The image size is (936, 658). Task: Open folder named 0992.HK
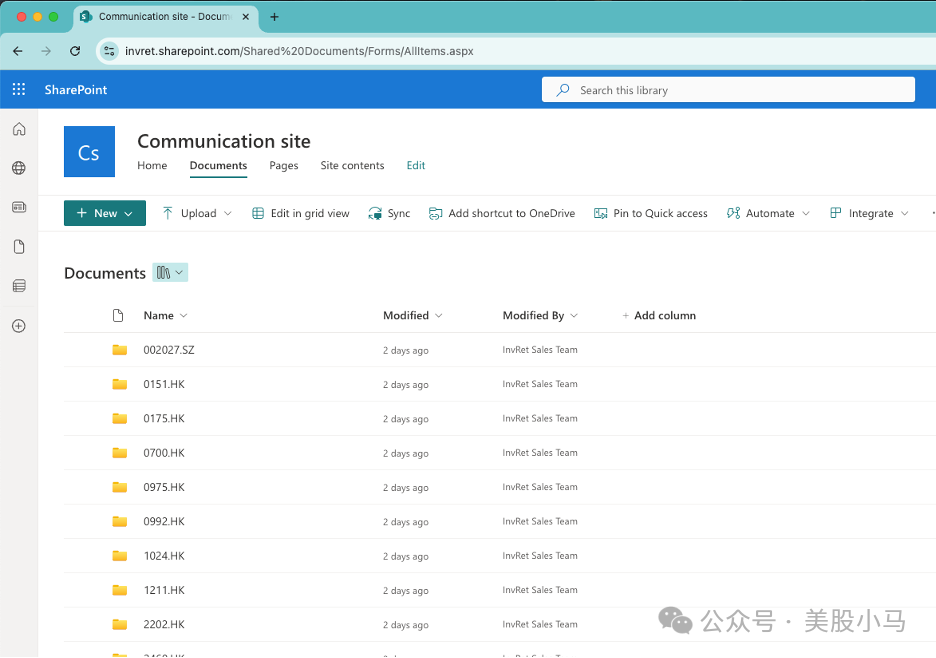pos(164,521)
